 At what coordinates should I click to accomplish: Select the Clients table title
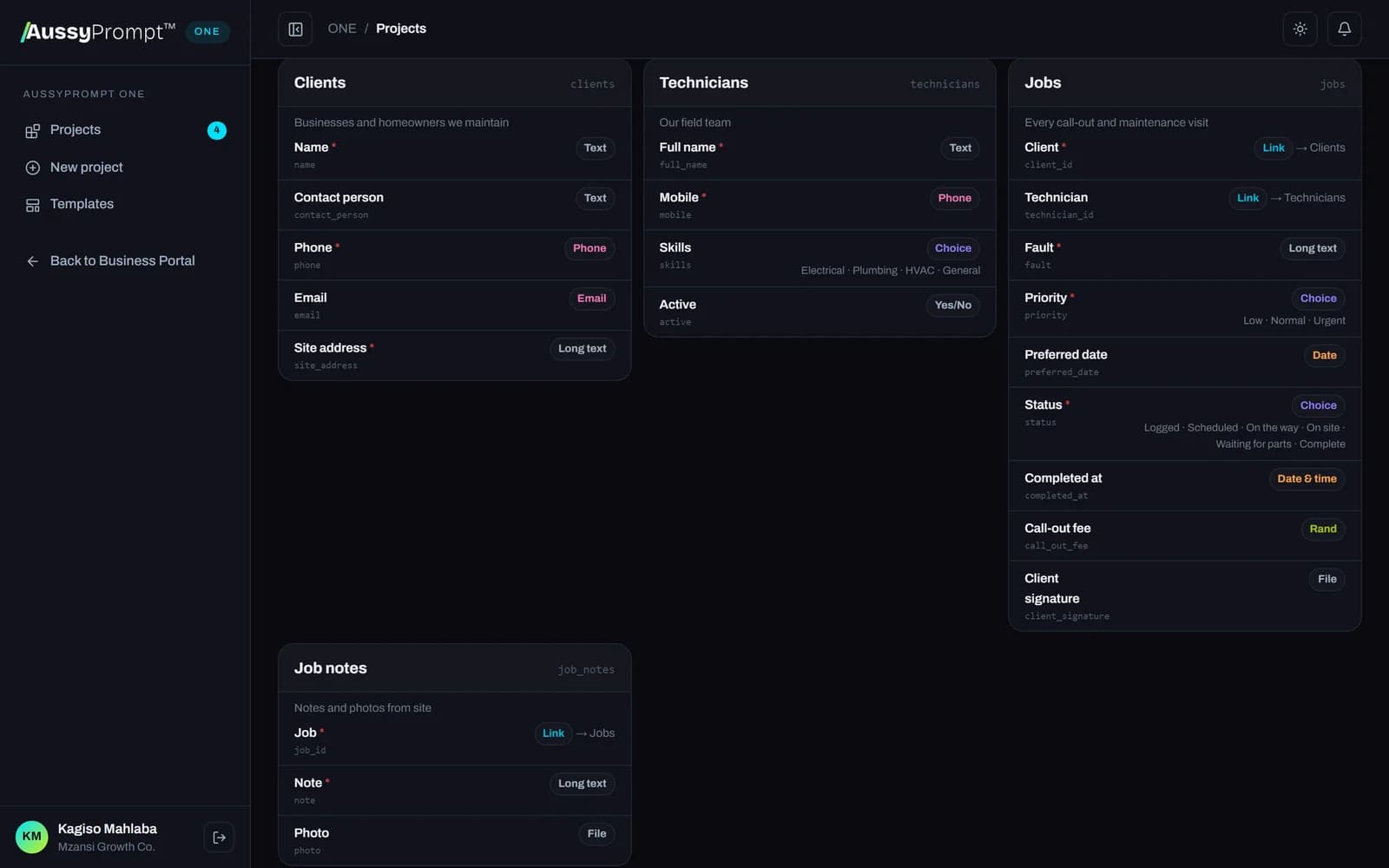point(319,82)
